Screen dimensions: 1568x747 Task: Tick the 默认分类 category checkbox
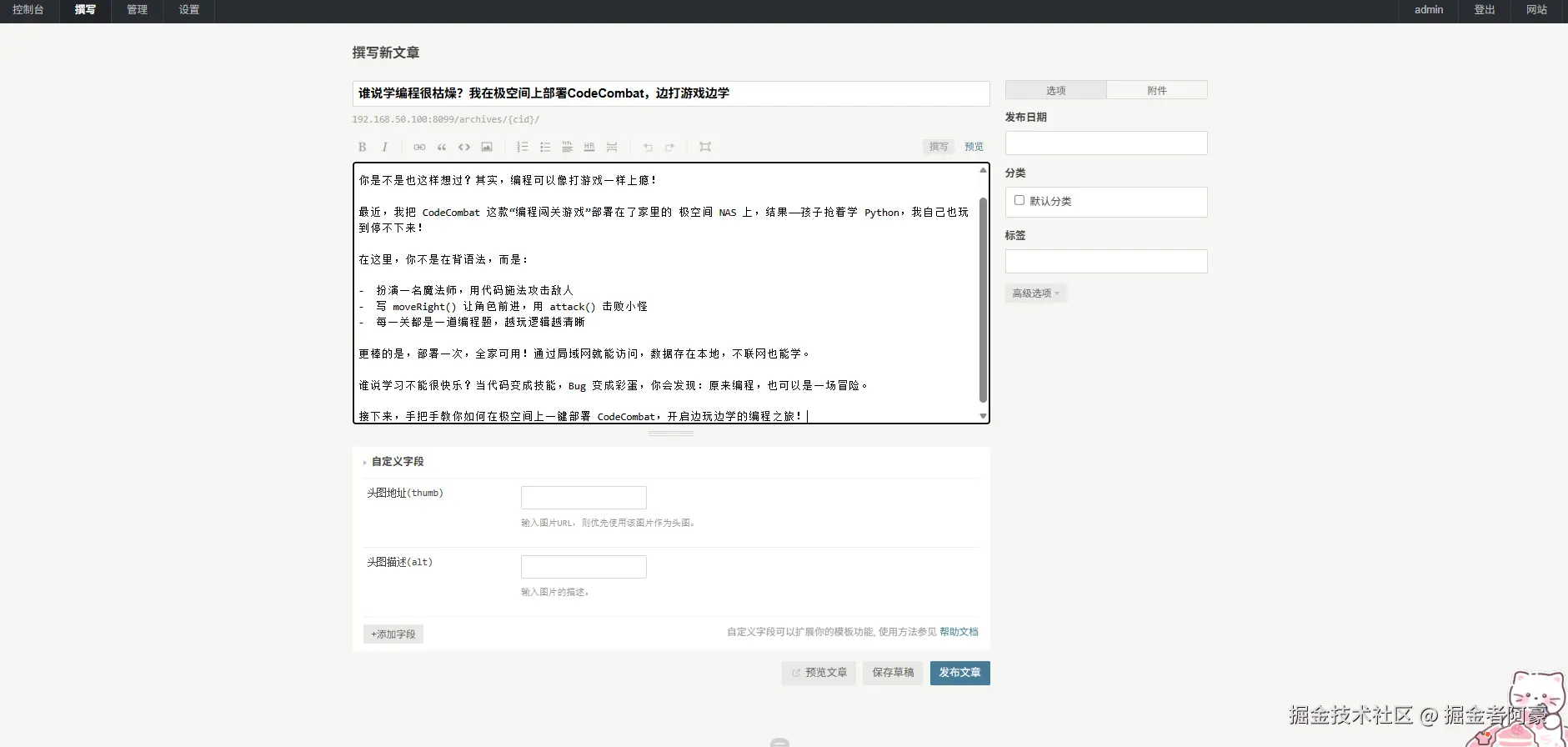pos(1019,200)
